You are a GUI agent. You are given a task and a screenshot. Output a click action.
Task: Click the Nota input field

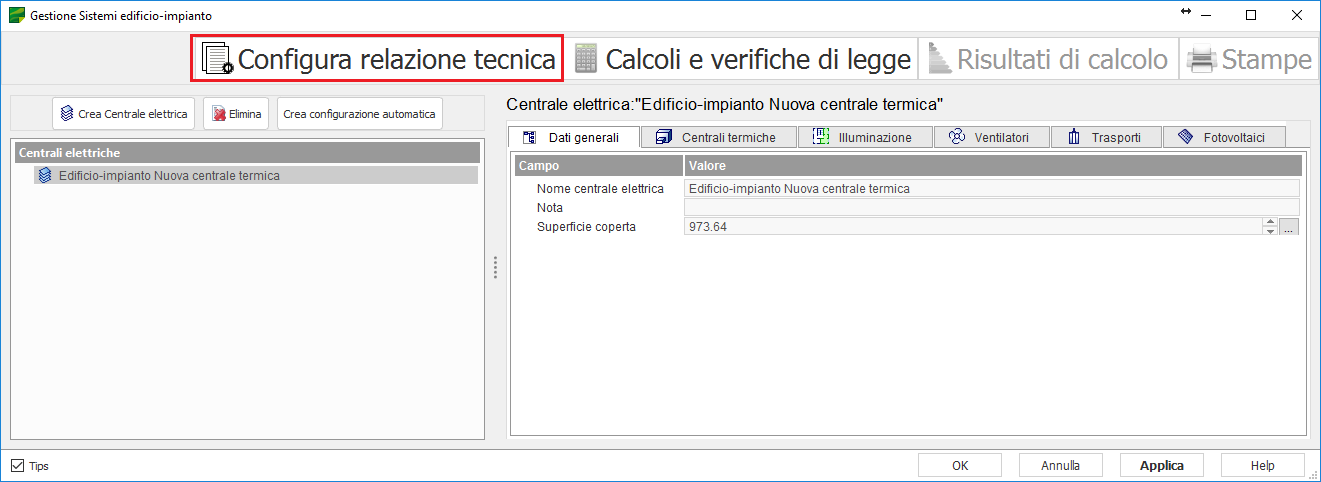click(990, 207)
